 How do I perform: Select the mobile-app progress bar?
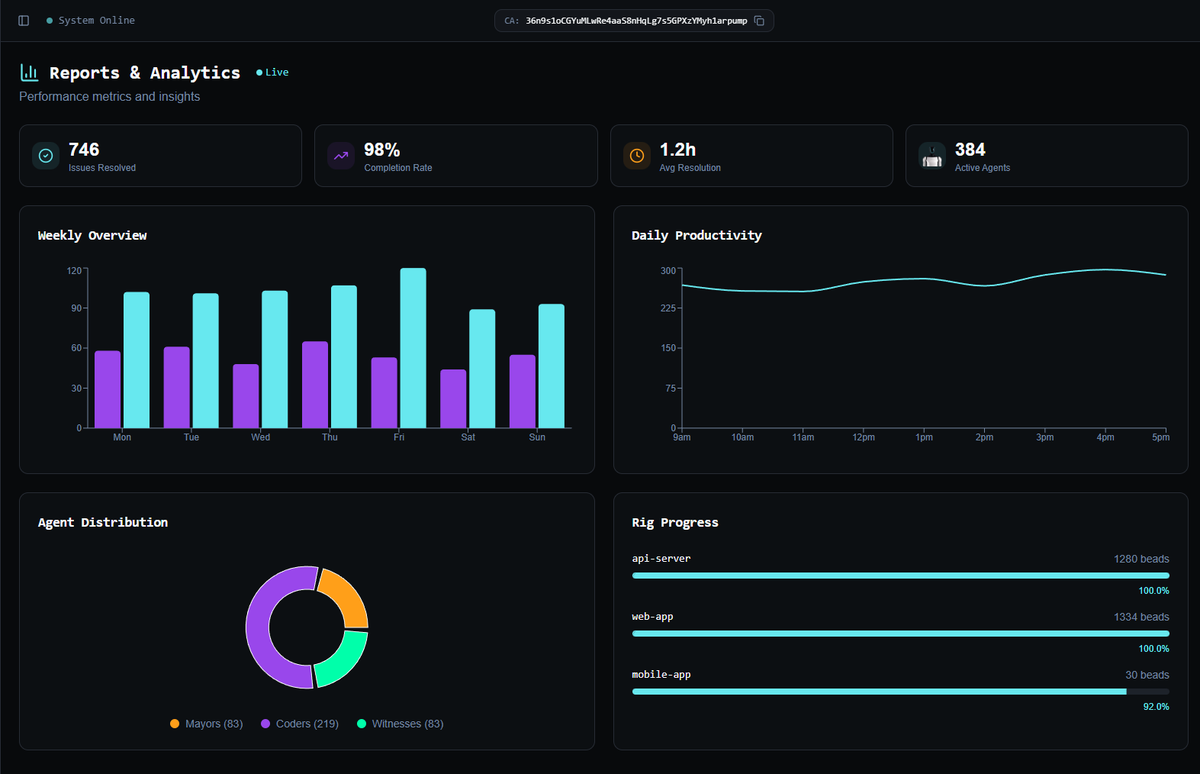tap(900, 691)
